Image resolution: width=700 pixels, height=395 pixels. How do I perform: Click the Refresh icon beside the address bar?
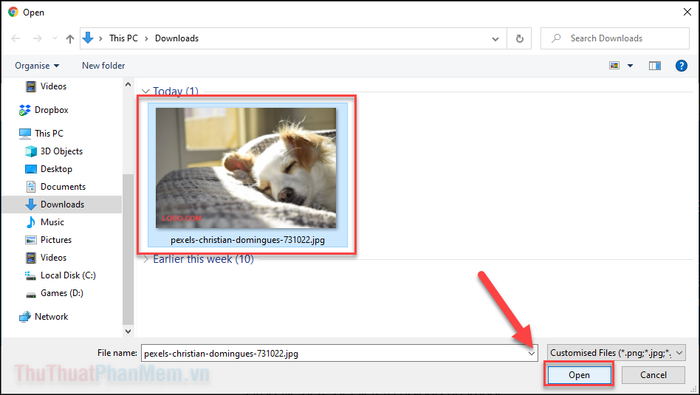pyautogui.click(x=519, y=38)
